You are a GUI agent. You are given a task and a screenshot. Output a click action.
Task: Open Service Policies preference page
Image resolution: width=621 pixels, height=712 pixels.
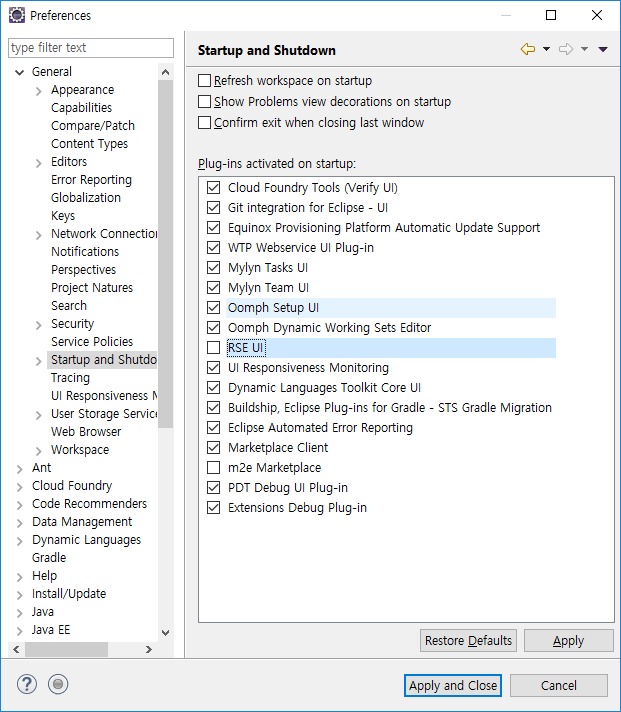tap(92, 341)
